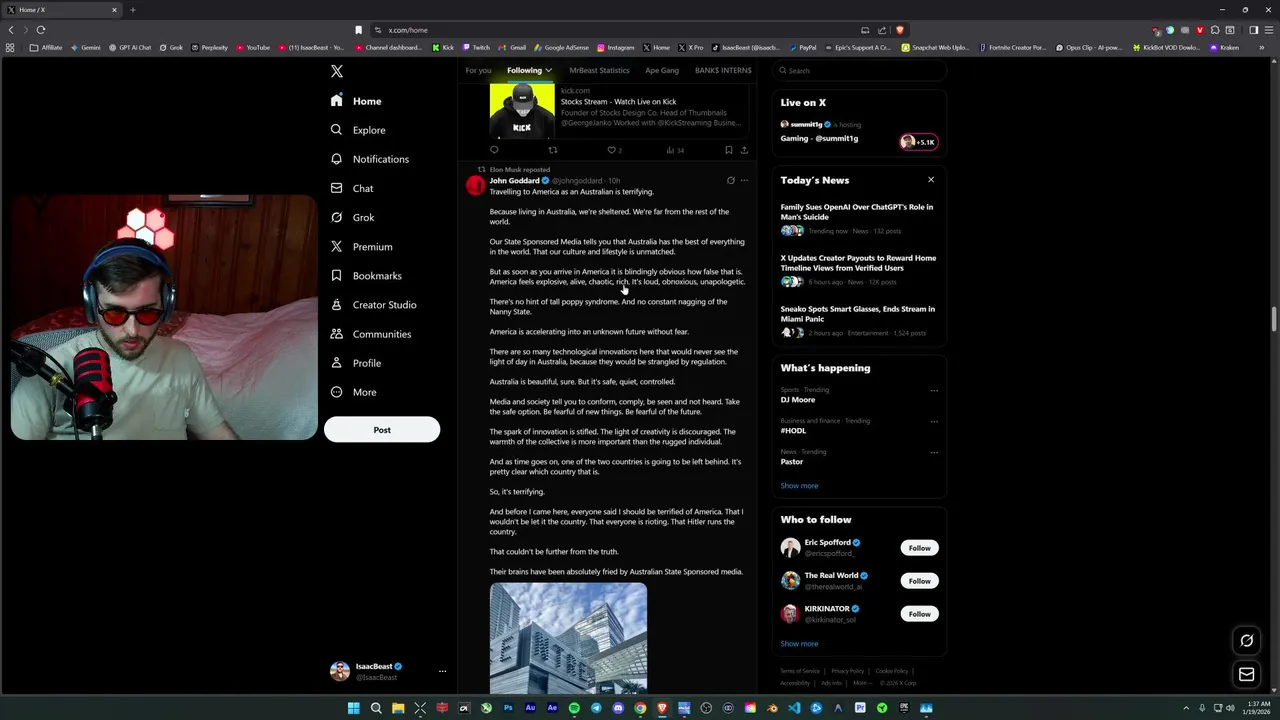1280x720 pixels.
Task: Click the Brave Shields icon in the address bar
Action: 900,30
